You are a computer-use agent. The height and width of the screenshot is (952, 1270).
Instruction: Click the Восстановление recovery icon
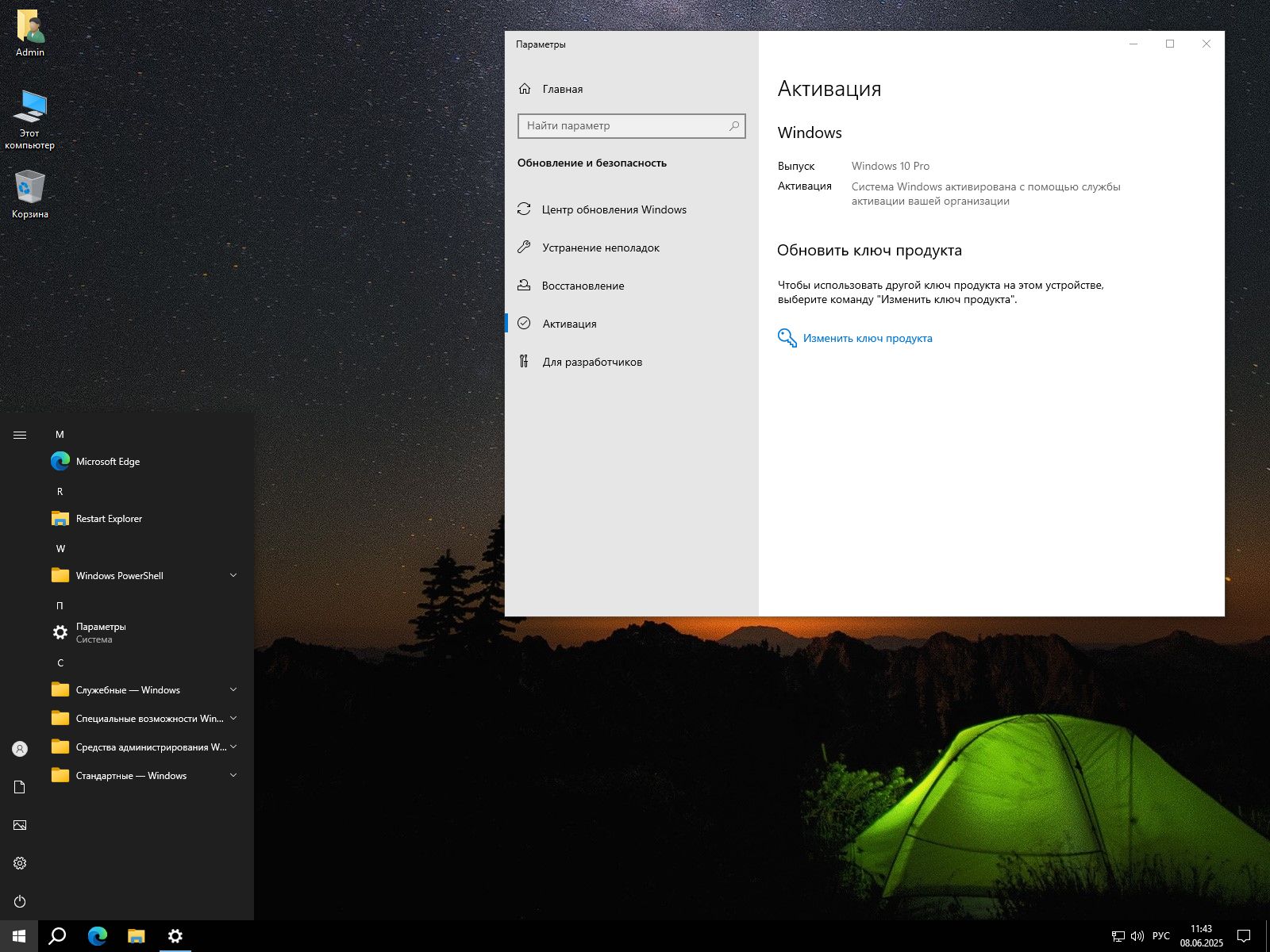coord(524,286)
